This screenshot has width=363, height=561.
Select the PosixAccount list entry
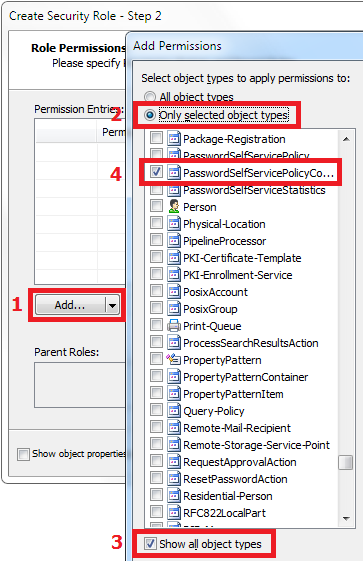215,292
